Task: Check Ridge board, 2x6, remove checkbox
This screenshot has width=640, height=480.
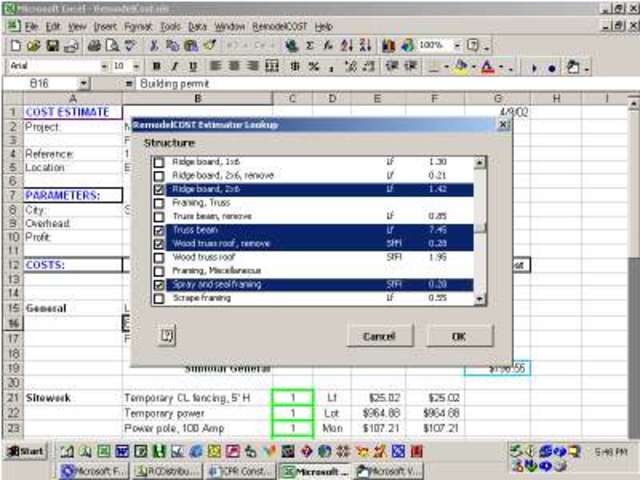Action: 159,176
